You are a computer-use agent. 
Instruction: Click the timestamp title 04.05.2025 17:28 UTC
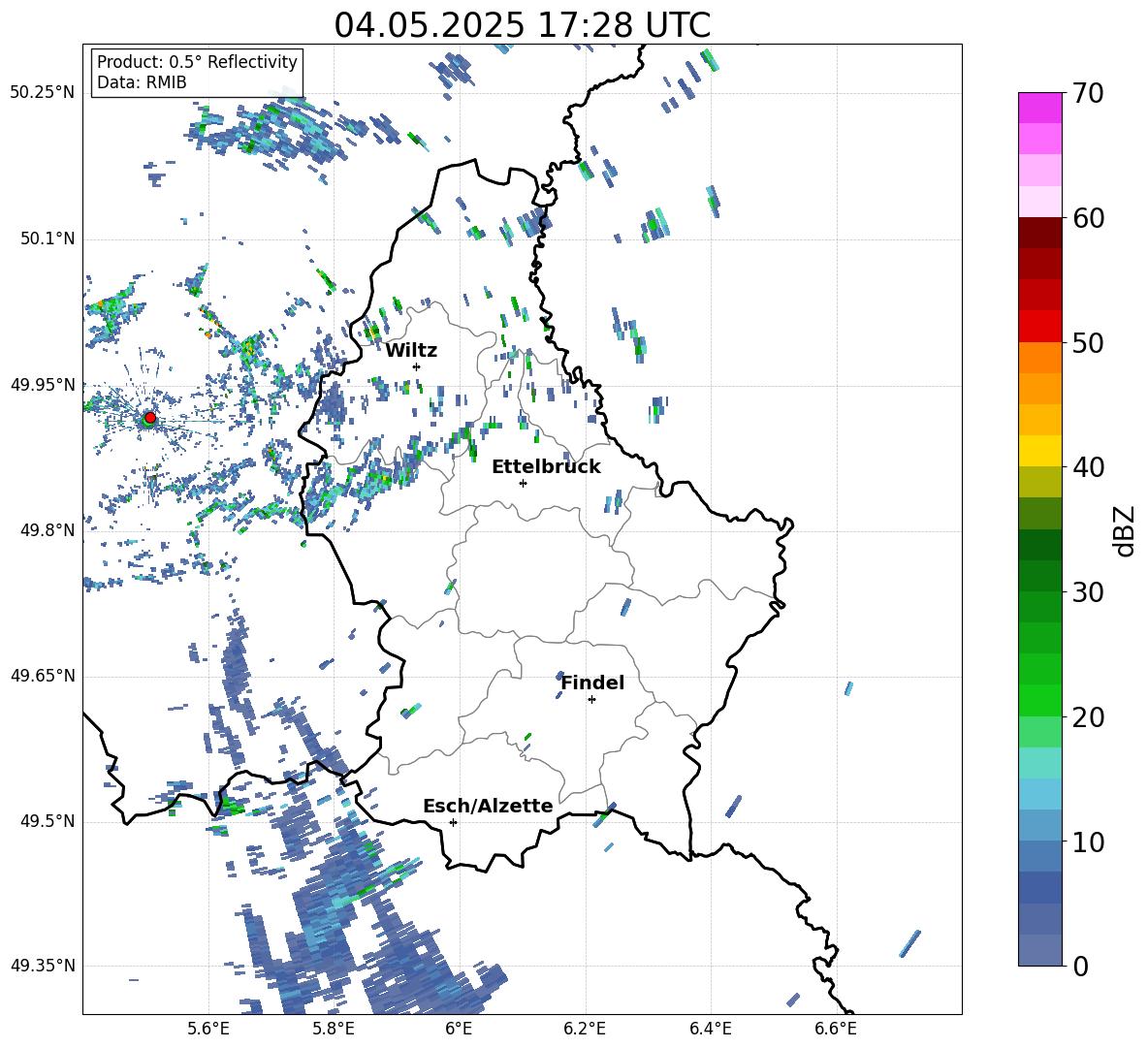(523, 25)
